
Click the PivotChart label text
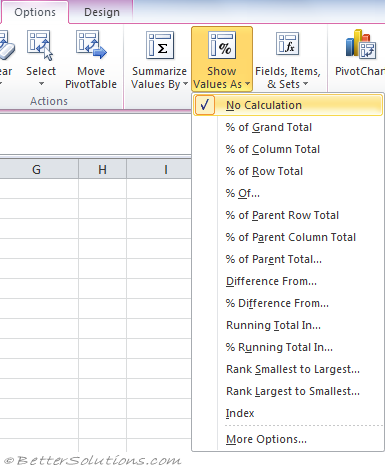click(360, 71)
